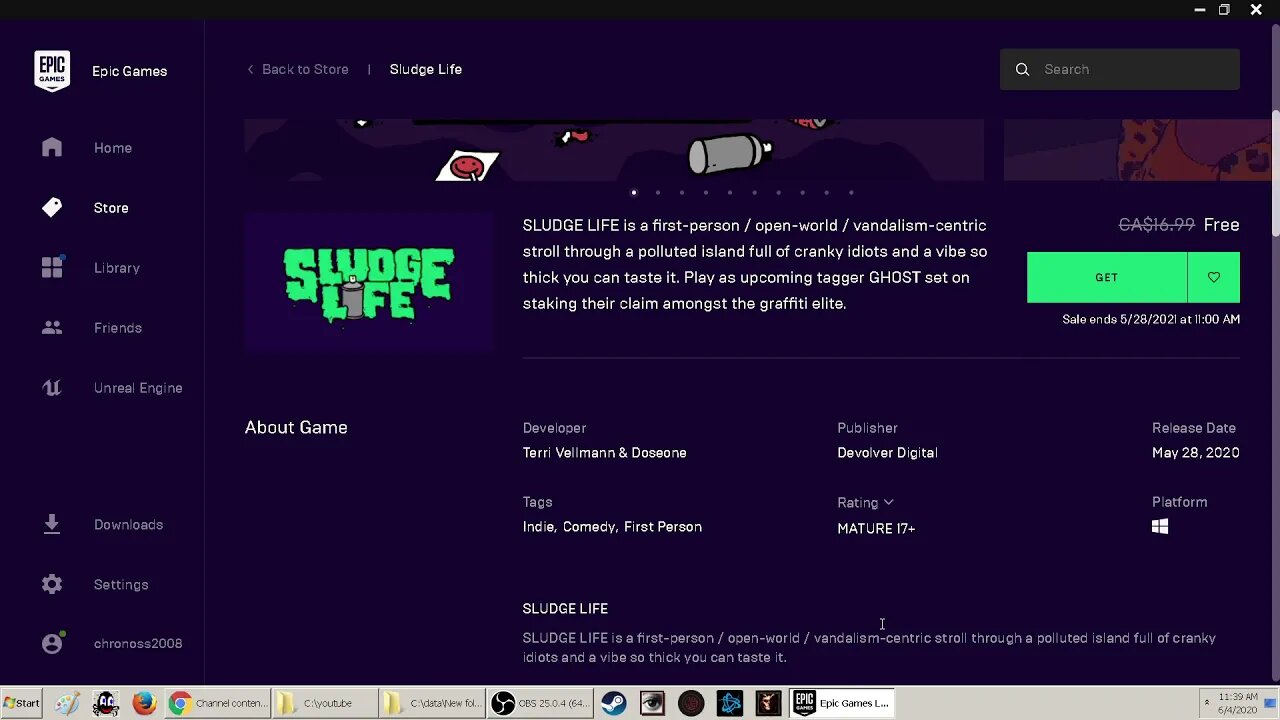Click the First Person tag
Screen dimensions: 1280x720
pos(663,527)
